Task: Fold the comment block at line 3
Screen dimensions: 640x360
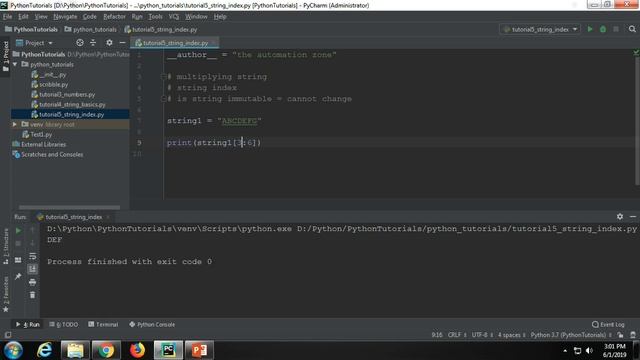Action: click(x=163, y=76)
